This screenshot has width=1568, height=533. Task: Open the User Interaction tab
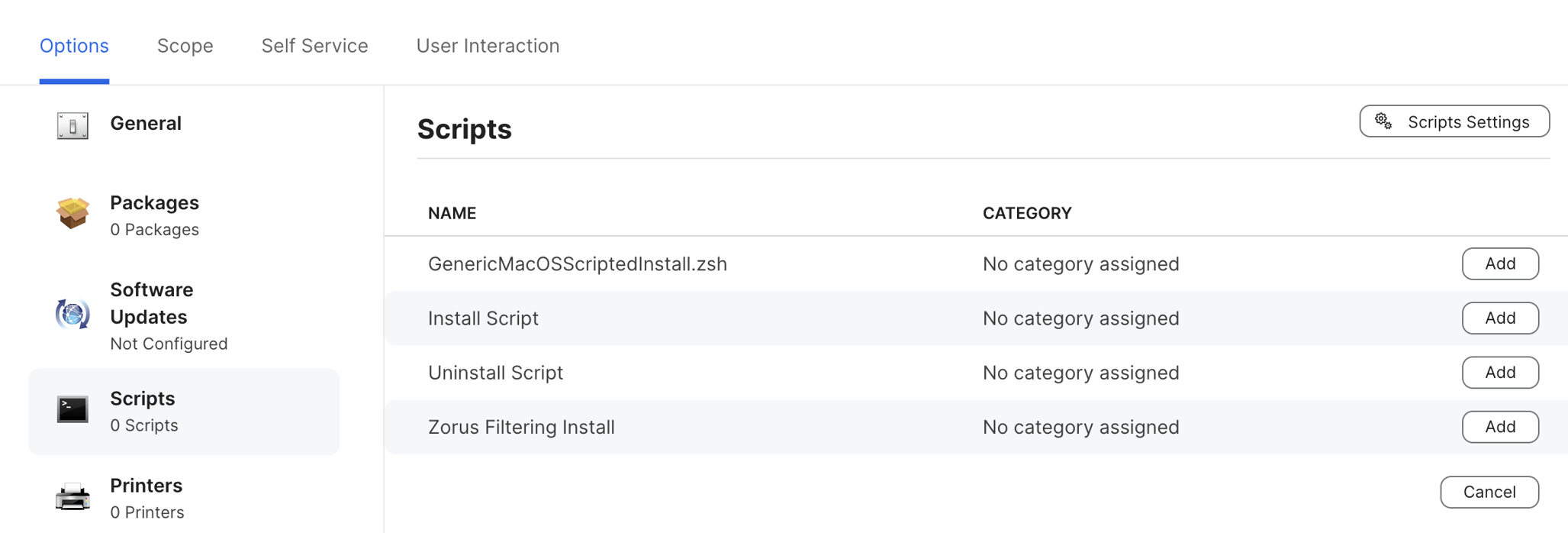(488, 46)
